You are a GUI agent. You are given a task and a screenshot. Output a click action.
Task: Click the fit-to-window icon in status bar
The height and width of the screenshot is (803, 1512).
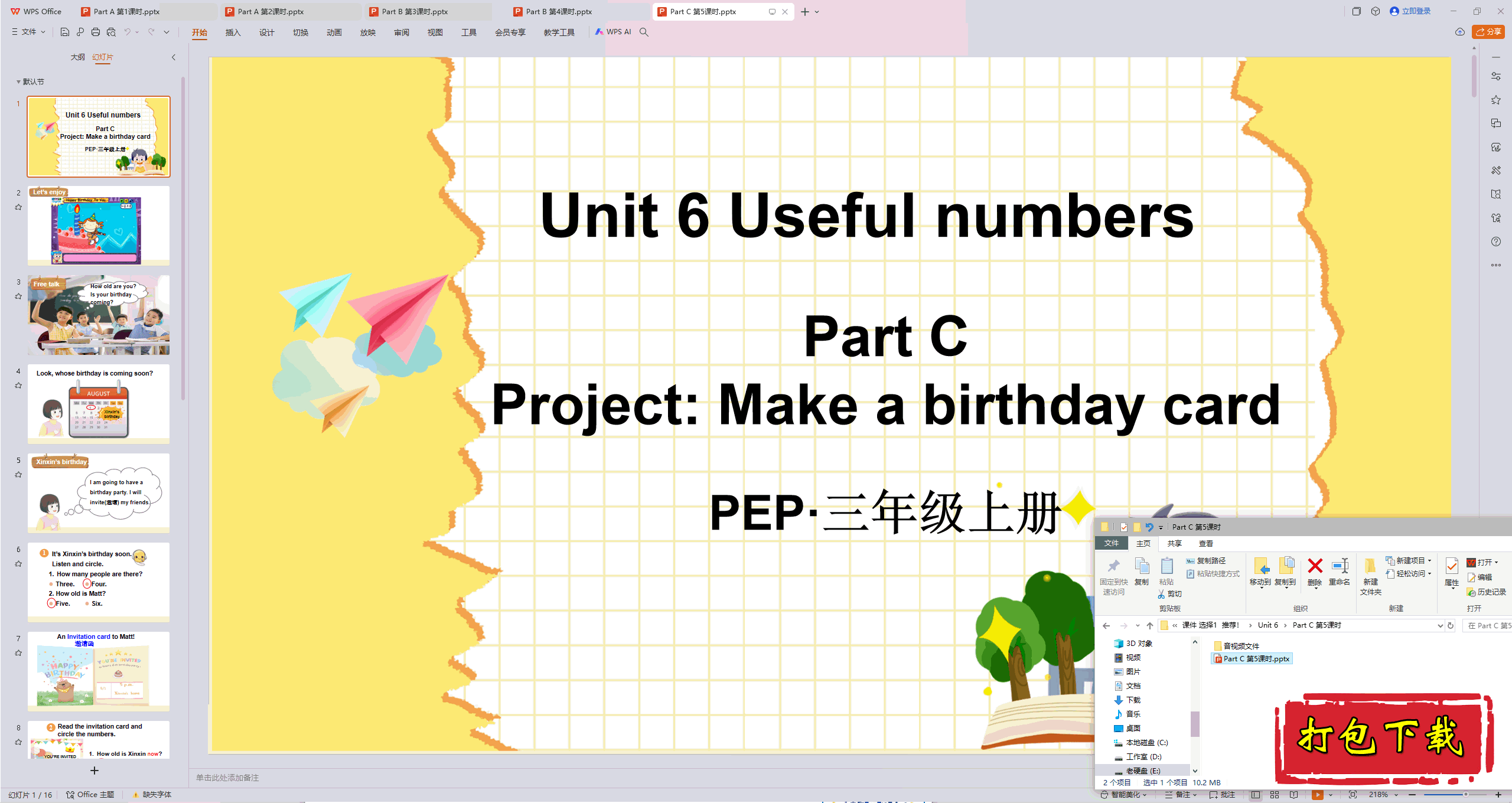click(1353, 795)
